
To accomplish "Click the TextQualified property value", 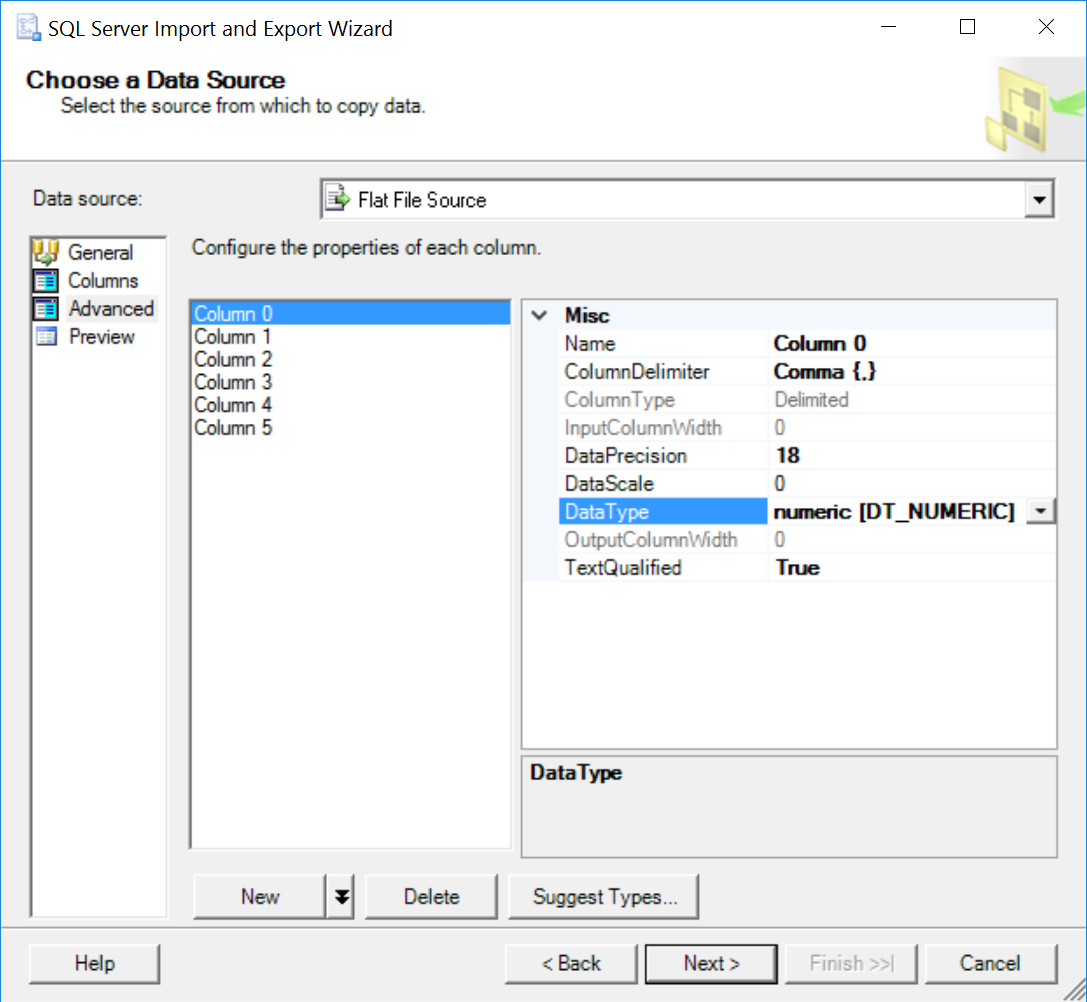I will tap(910, 568).
